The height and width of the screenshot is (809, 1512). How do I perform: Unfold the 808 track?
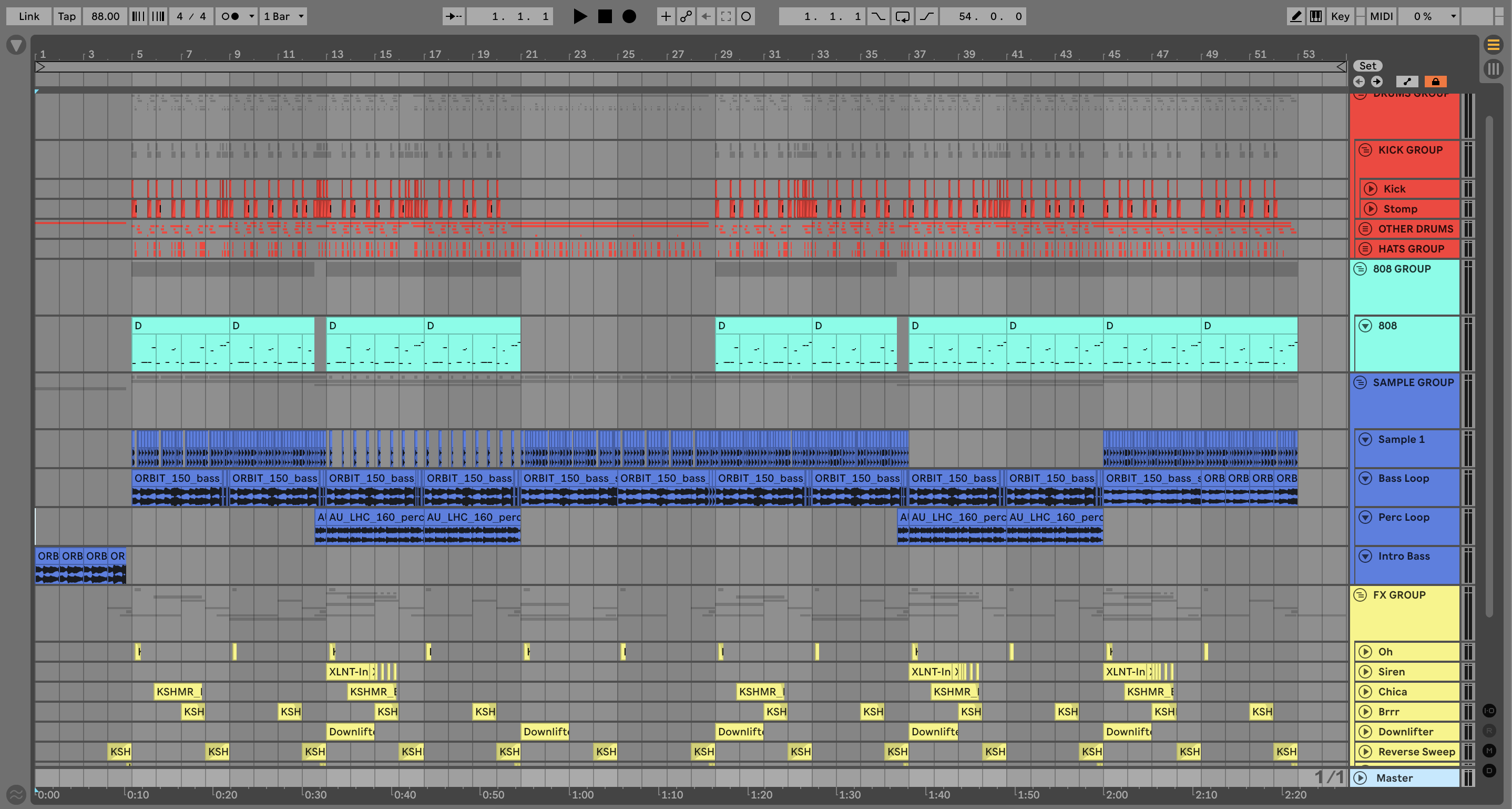pyautogui.click(x=1365, y=326)
